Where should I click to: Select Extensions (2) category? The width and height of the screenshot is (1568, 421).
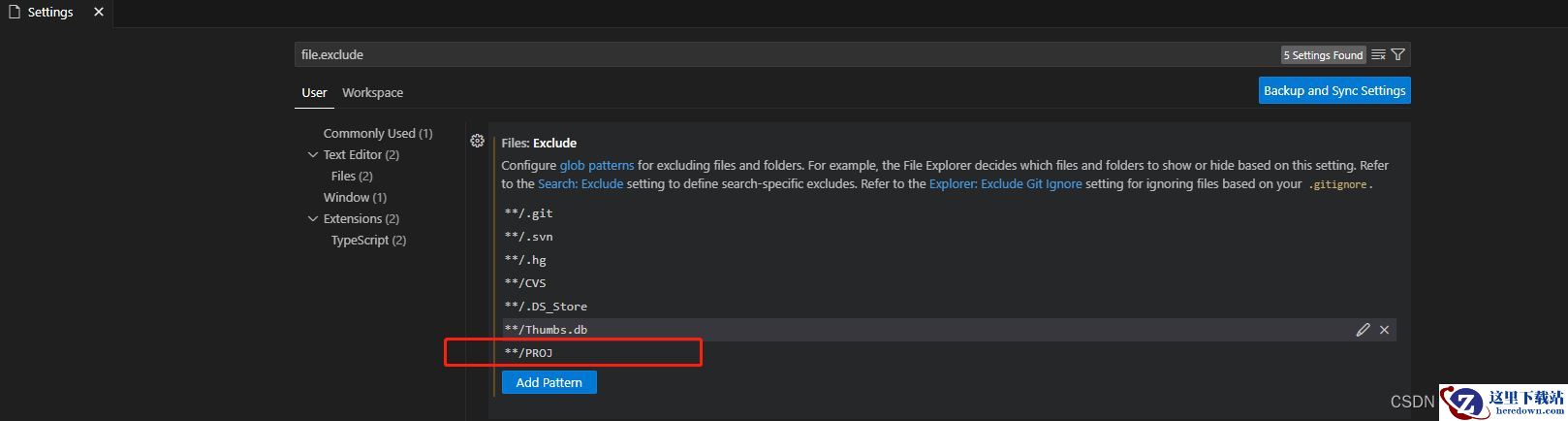pos(361,218)
